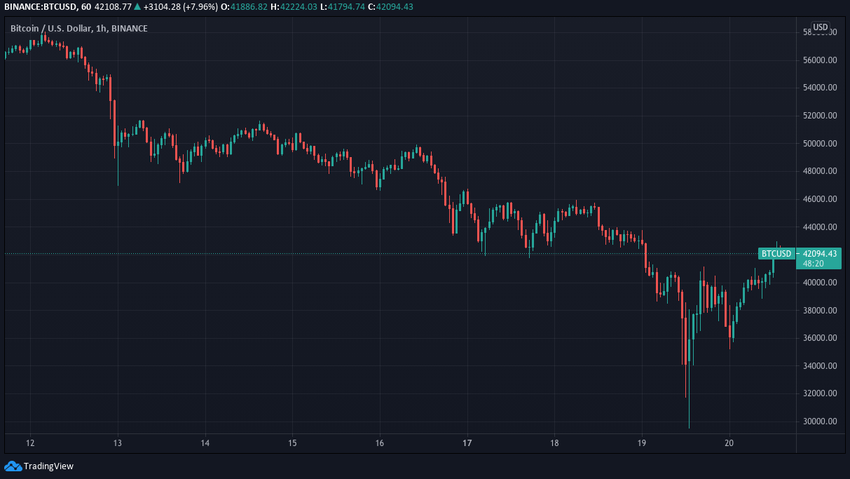Screen dimensions: 850x479
Task: Click date 20 on the time axis
Action: 729,443
